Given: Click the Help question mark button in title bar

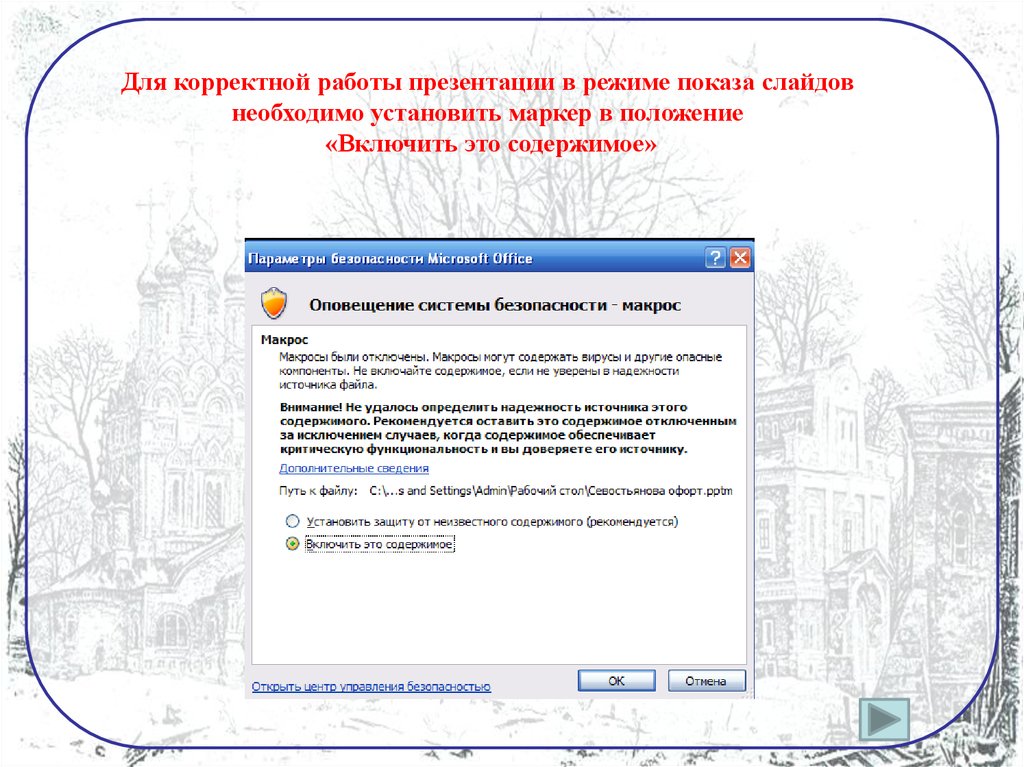Looking at the screenshot, I should coord(715,258).
